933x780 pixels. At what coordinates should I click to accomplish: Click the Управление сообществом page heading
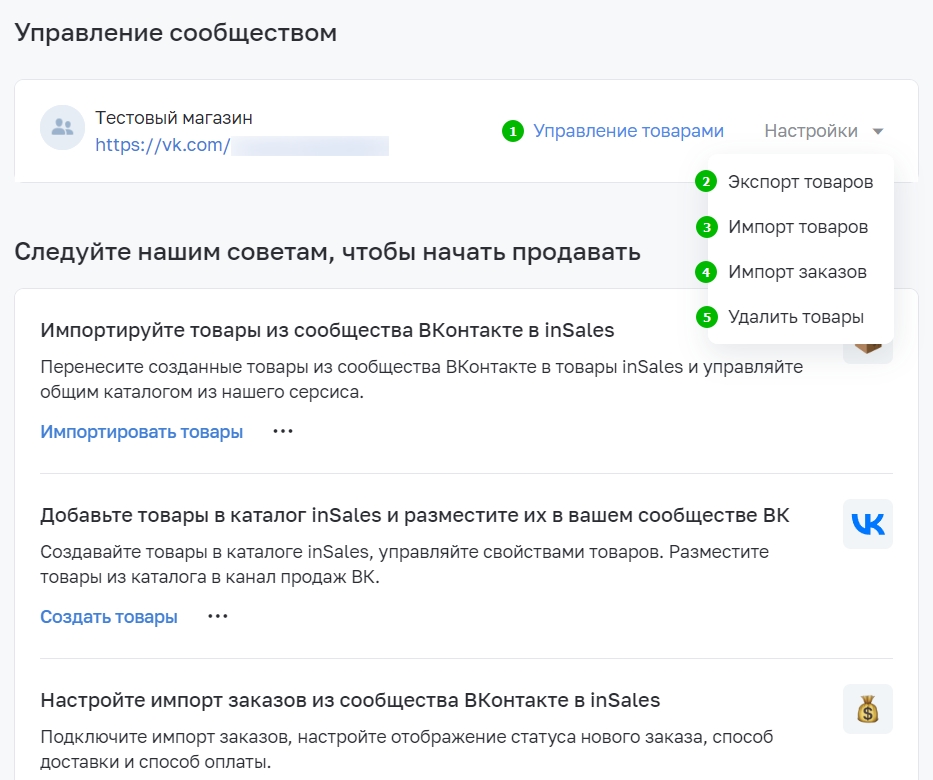click(x=176, y=33)
